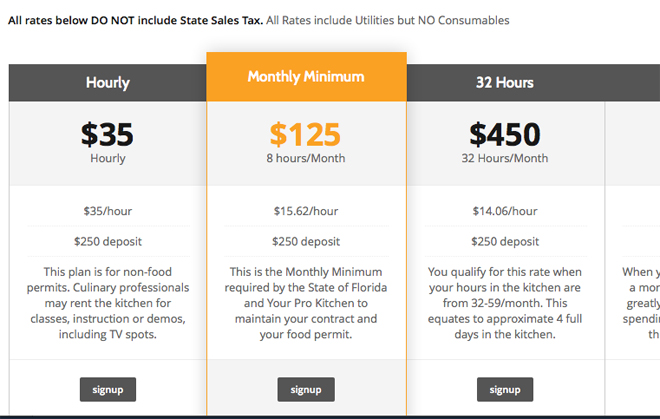Select the Hourly plan header
This screenshot has width=660, height=419.
108,83
